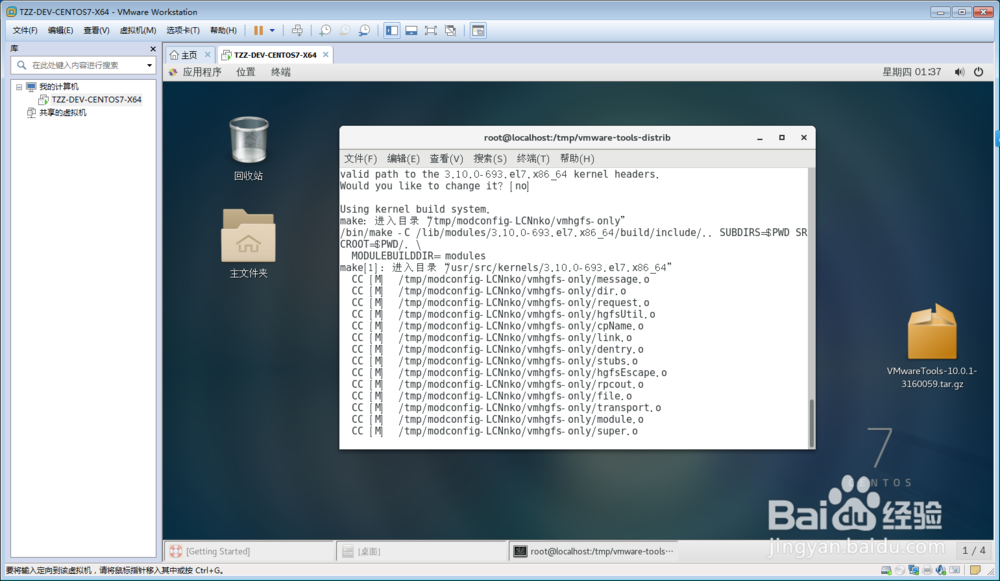Toggle the library sidebar view icon
The image size is (1000, 581).
point(392,30)
